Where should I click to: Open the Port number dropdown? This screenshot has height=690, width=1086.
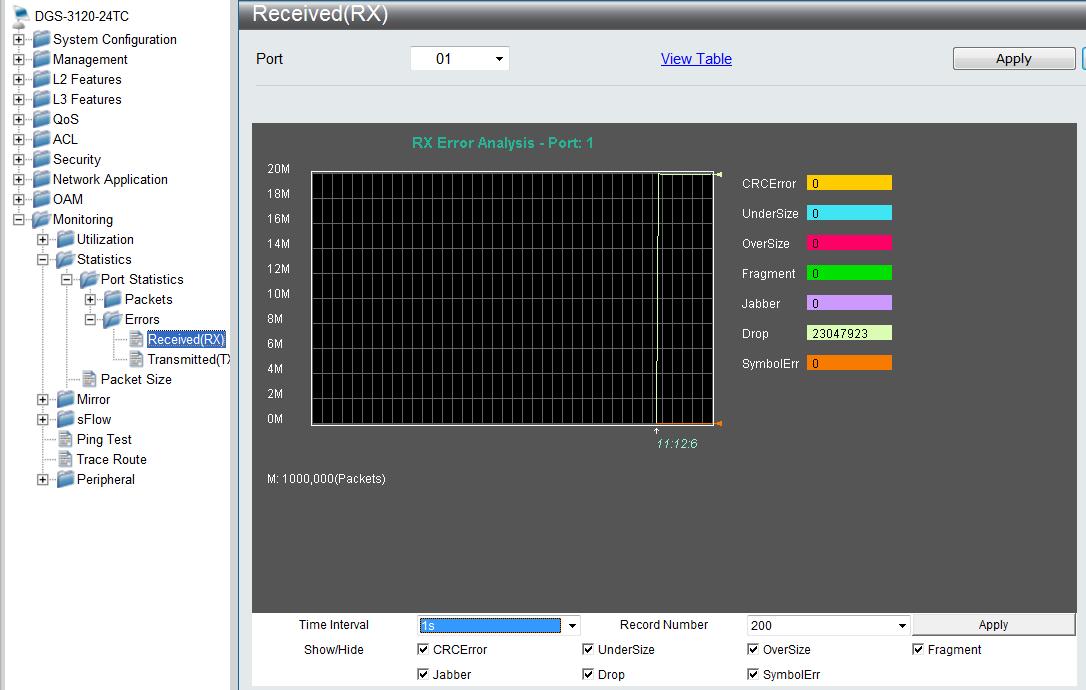(460, 59)
